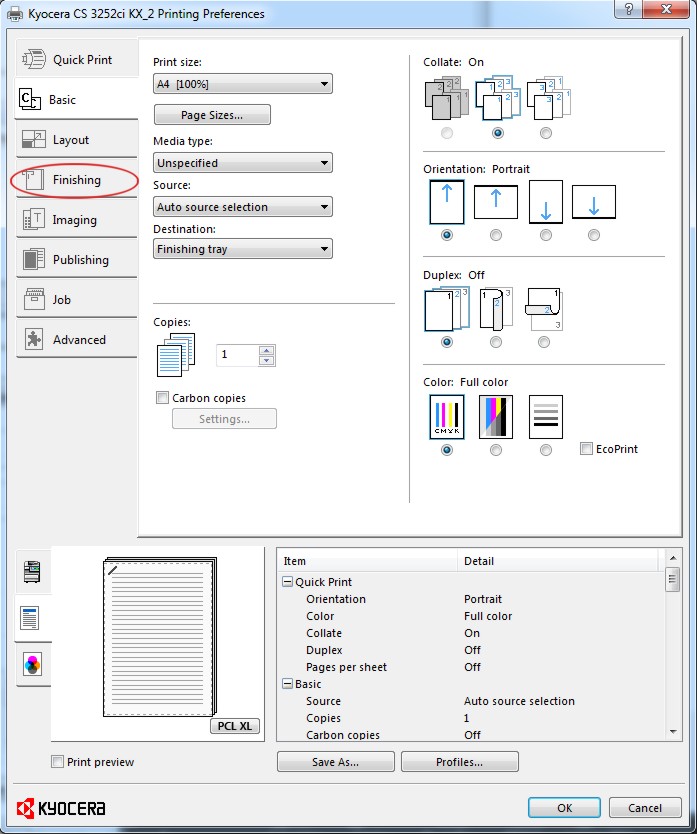Switch to the Publishing tab
This screenshot has height=834, width=697.
coord(77,260)
